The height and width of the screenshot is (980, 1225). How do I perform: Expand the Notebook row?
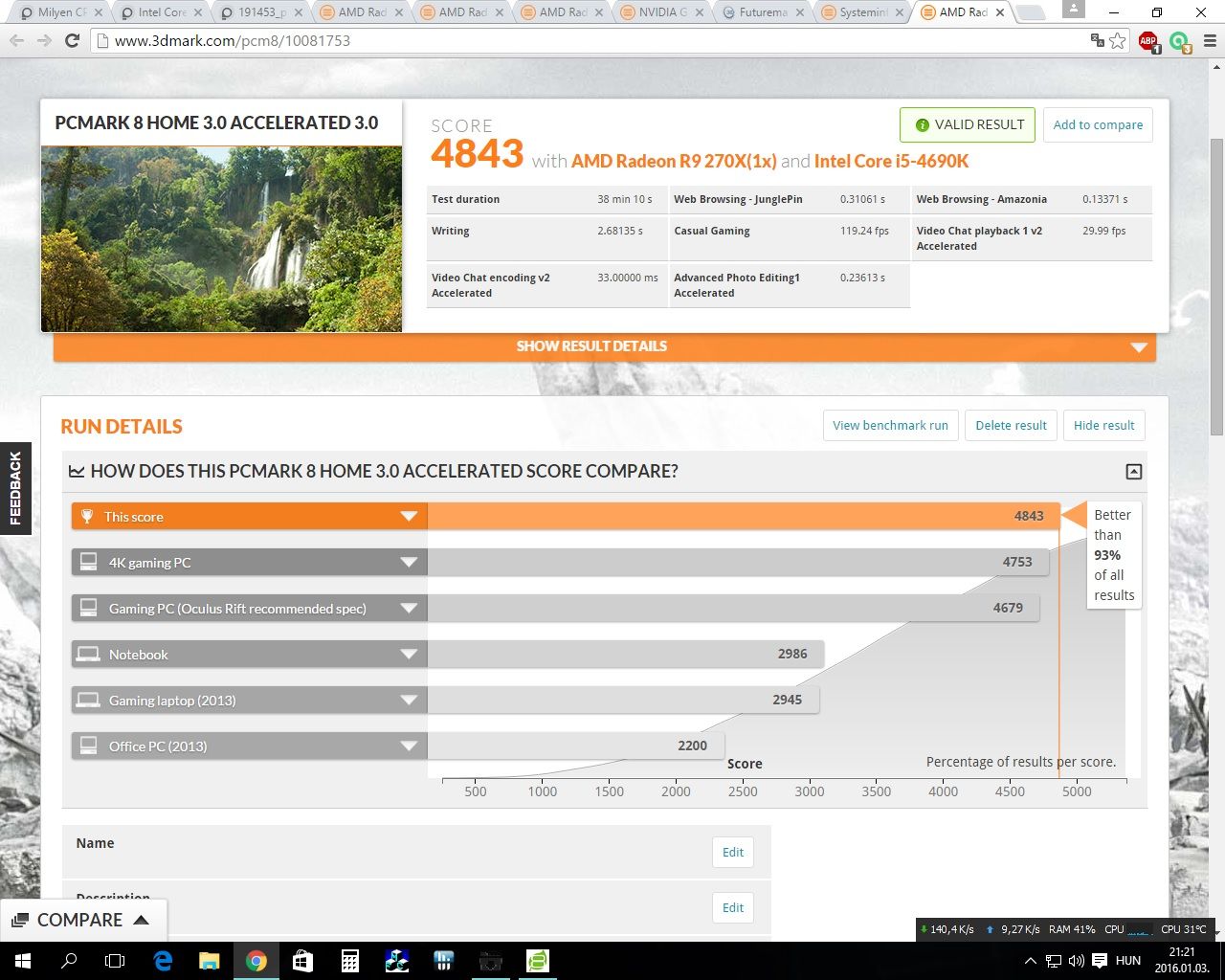click(x=409, y=655)
